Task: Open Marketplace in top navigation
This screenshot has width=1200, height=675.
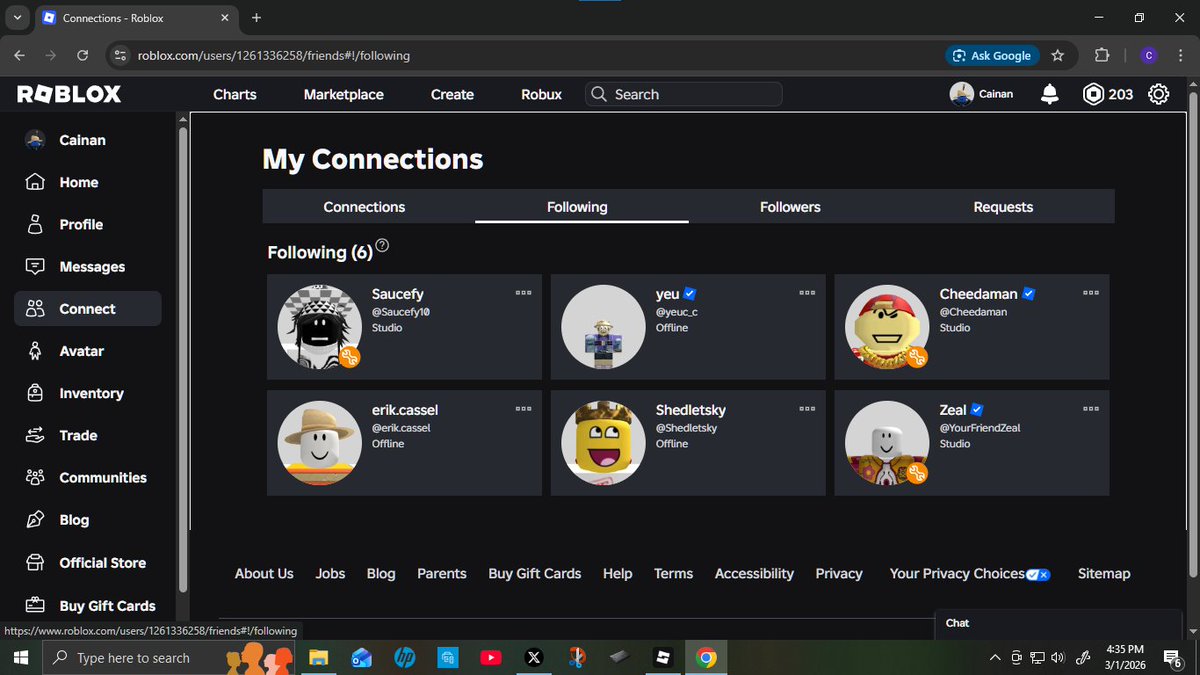Action: 344,94
